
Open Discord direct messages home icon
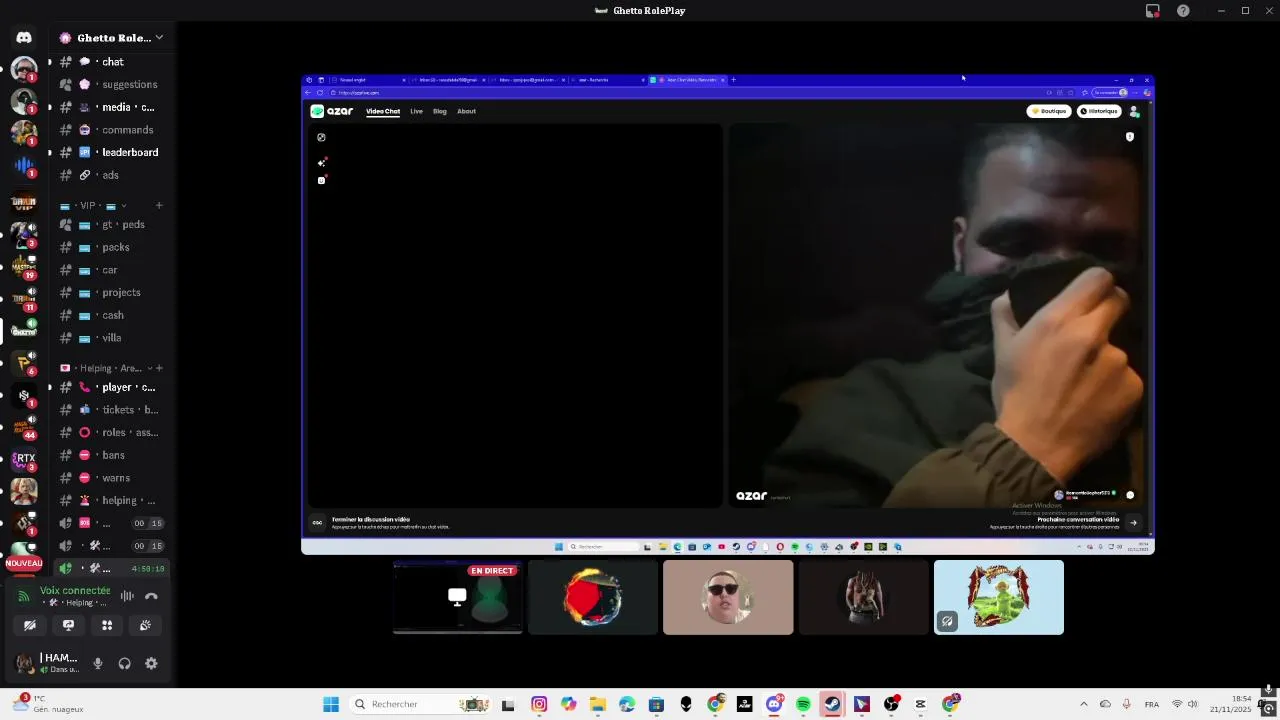24,38
